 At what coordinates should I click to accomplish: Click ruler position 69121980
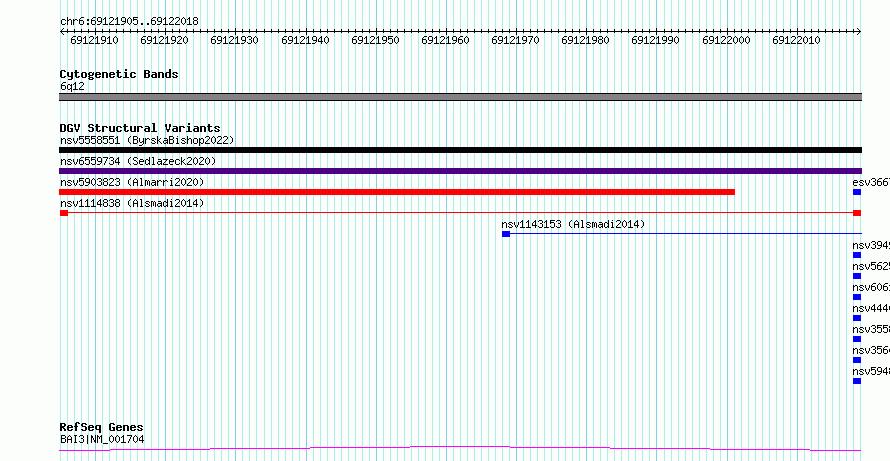pyautogui.click(x=585, y=40)
